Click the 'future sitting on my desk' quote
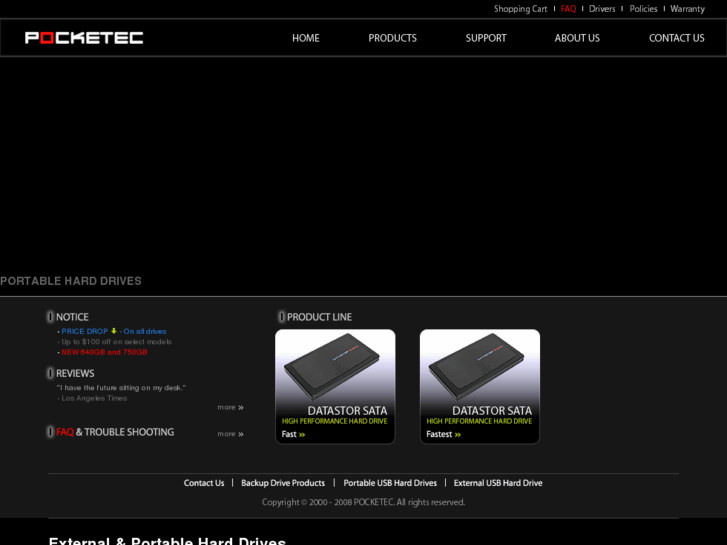 (x=121, y=388)
